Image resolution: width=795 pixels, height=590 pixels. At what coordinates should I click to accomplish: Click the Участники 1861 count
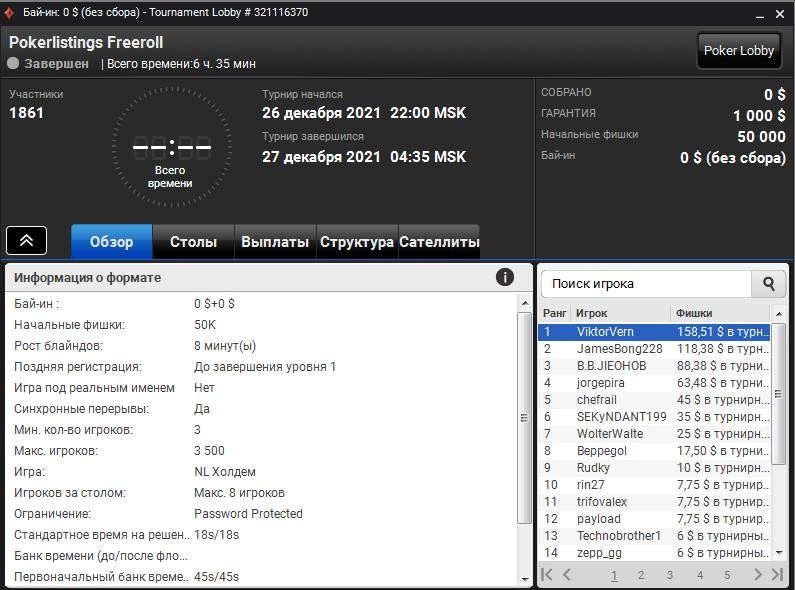26,113
